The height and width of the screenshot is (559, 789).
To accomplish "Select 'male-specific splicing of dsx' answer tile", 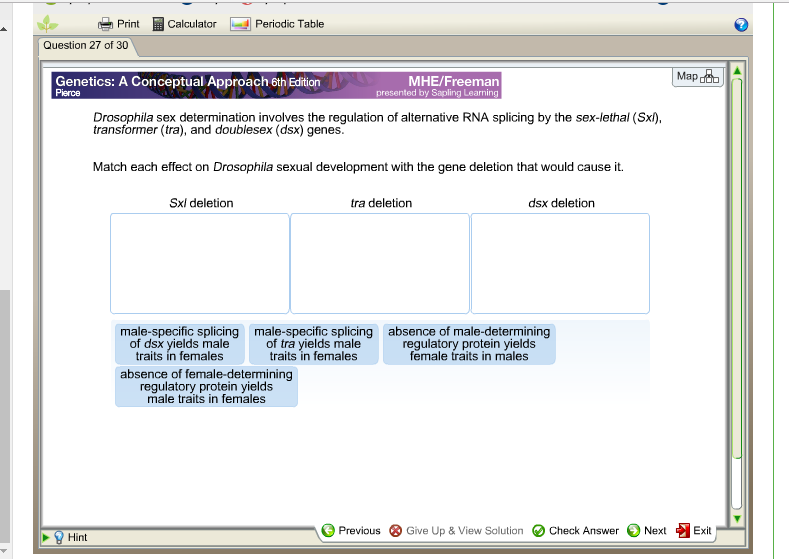I will (180, 344).
